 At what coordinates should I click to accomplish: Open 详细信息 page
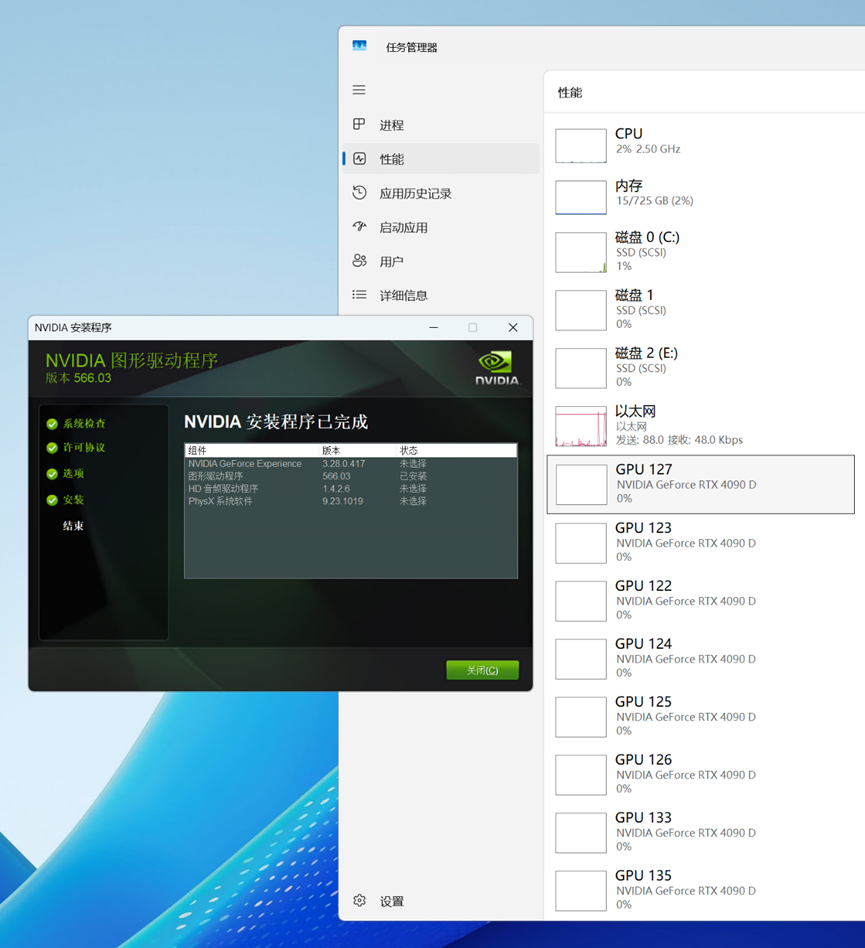[403, 295]
